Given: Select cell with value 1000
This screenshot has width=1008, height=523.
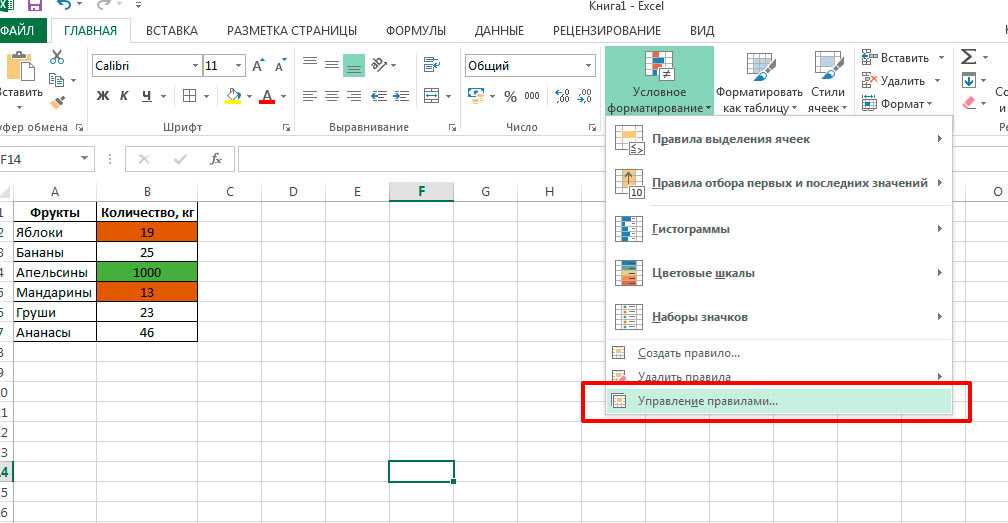Looking at the screenshot, I should pyautogui.click(x=147, y=272).
